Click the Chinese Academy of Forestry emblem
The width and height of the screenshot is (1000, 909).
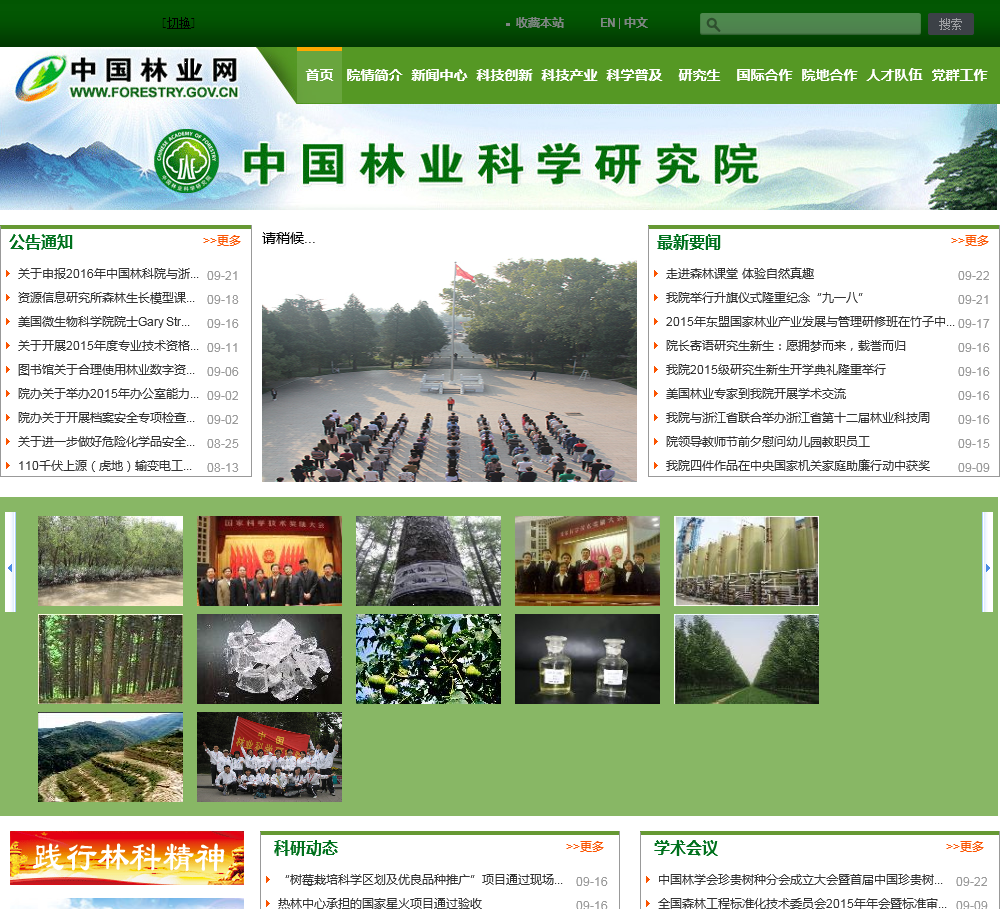coord(186,161)
